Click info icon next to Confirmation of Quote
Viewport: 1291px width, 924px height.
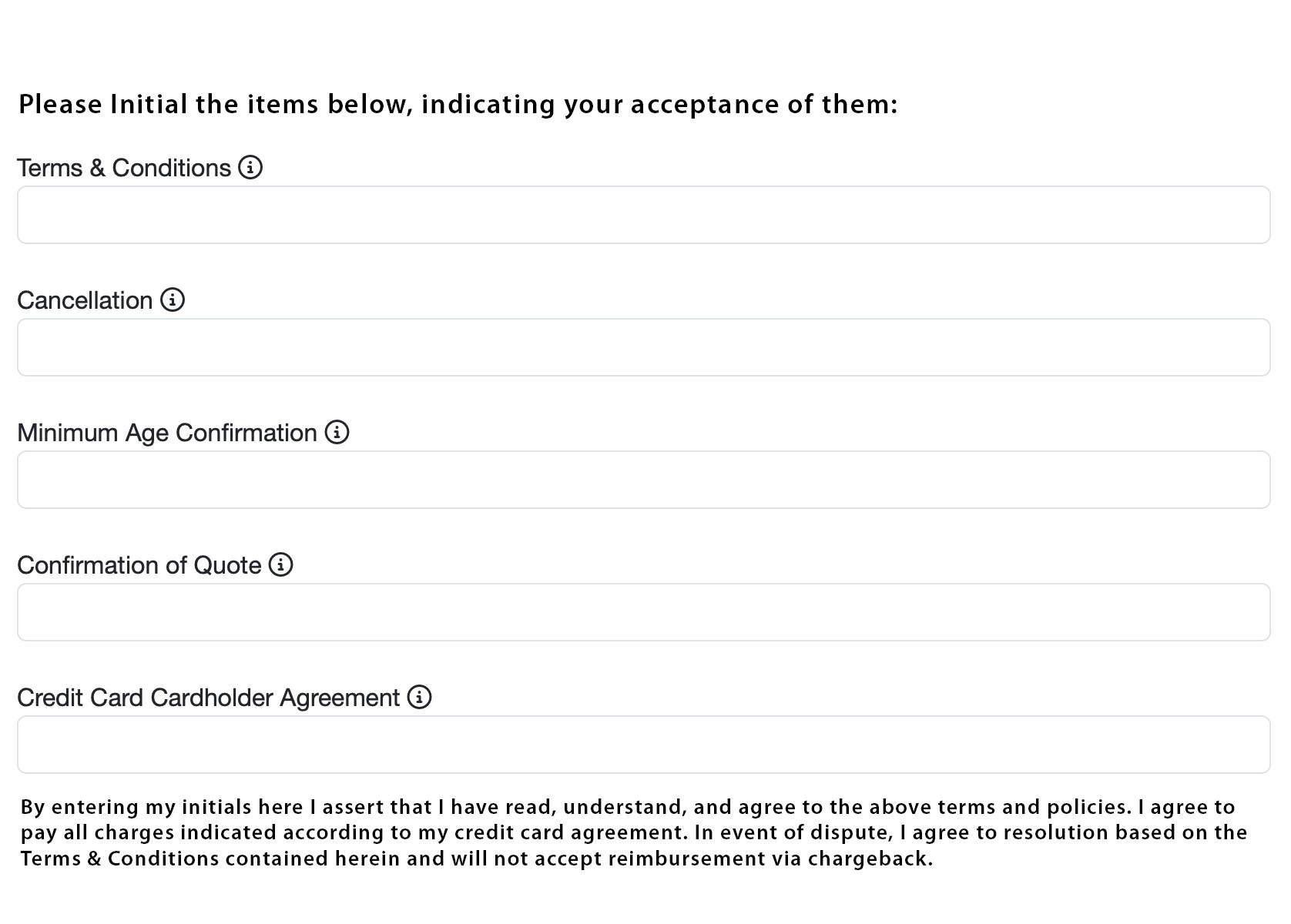[x=280, y=564]
